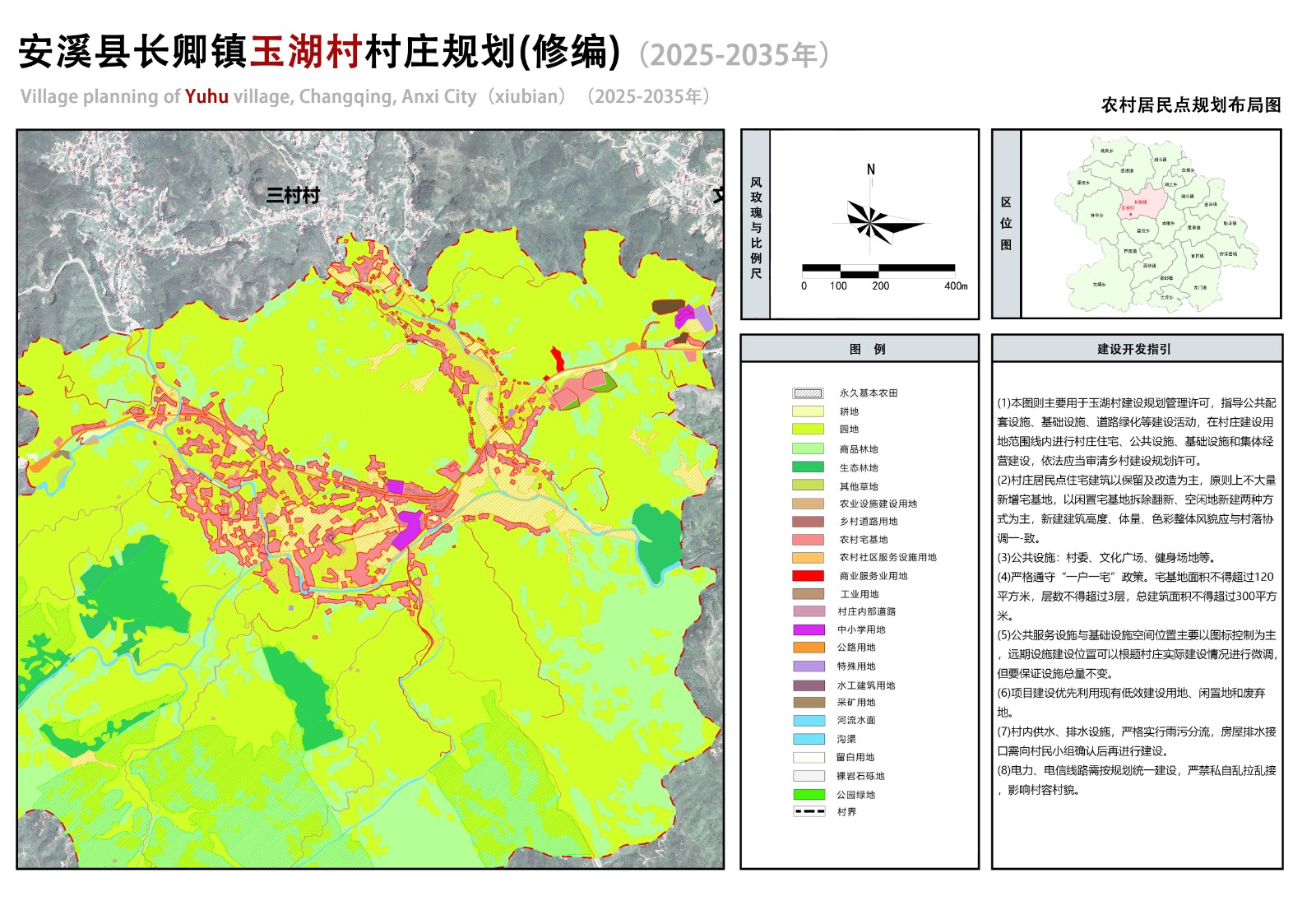
Task: Click the scale bar under the compass
Action: point(878,269)
